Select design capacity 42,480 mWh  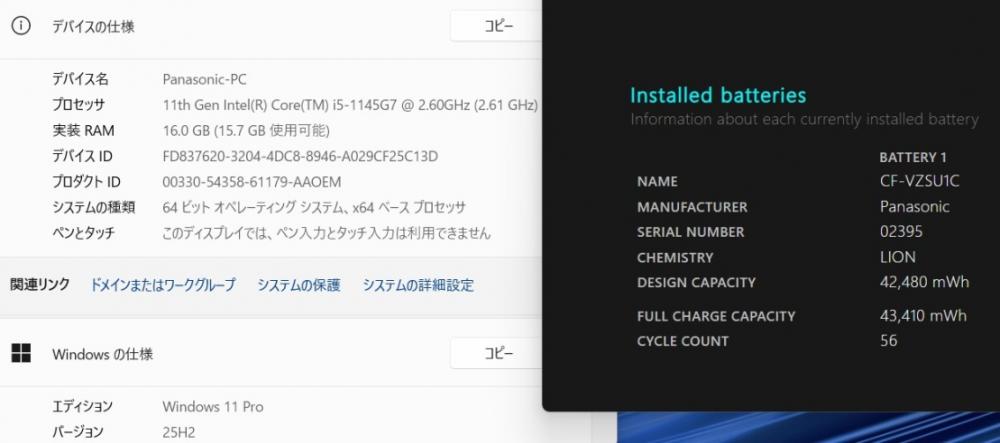(924, 282)
